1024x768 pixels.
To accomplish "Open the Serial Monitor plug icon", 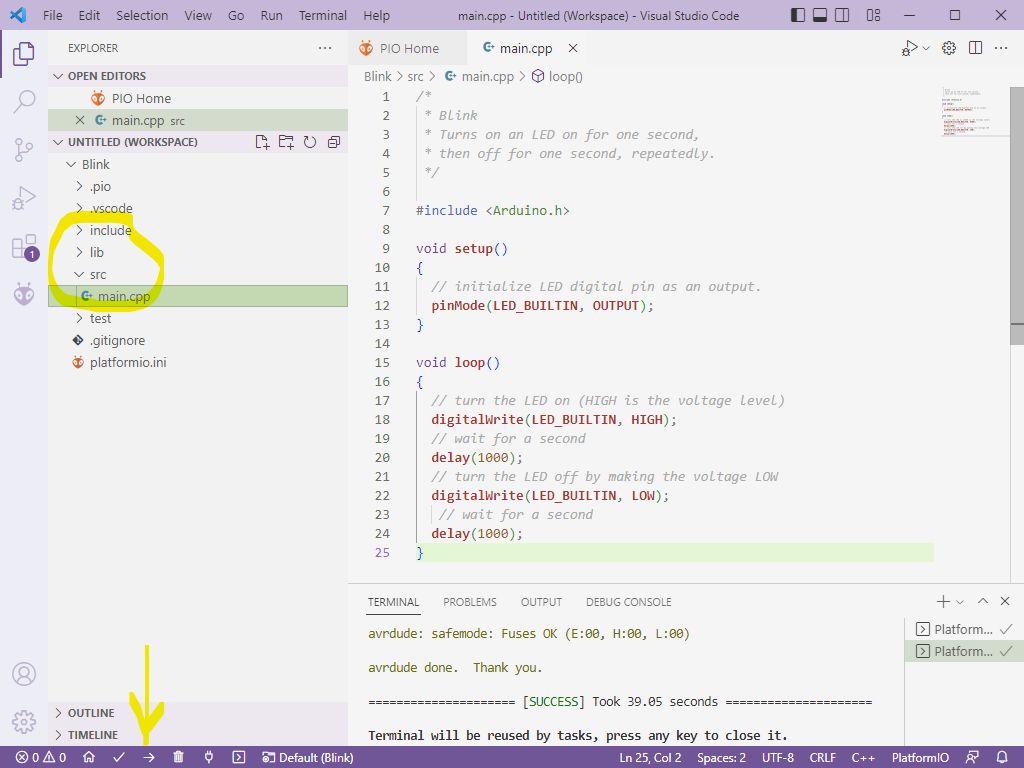I will point(209,757).
